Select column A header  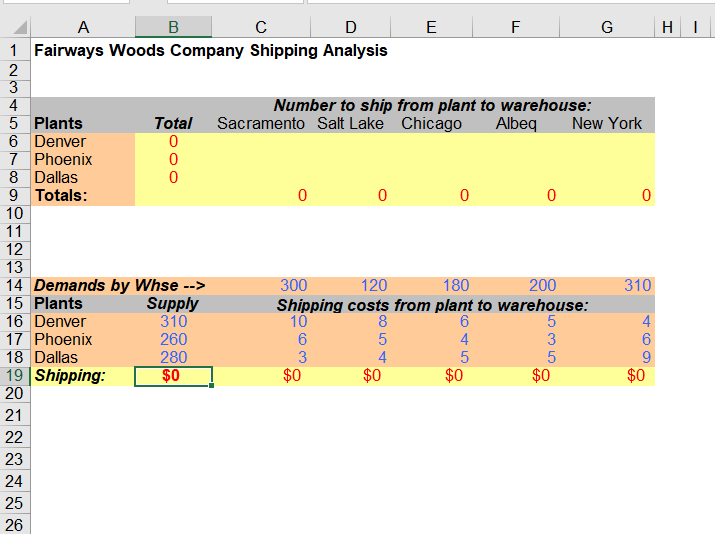(x=83, y=27)
